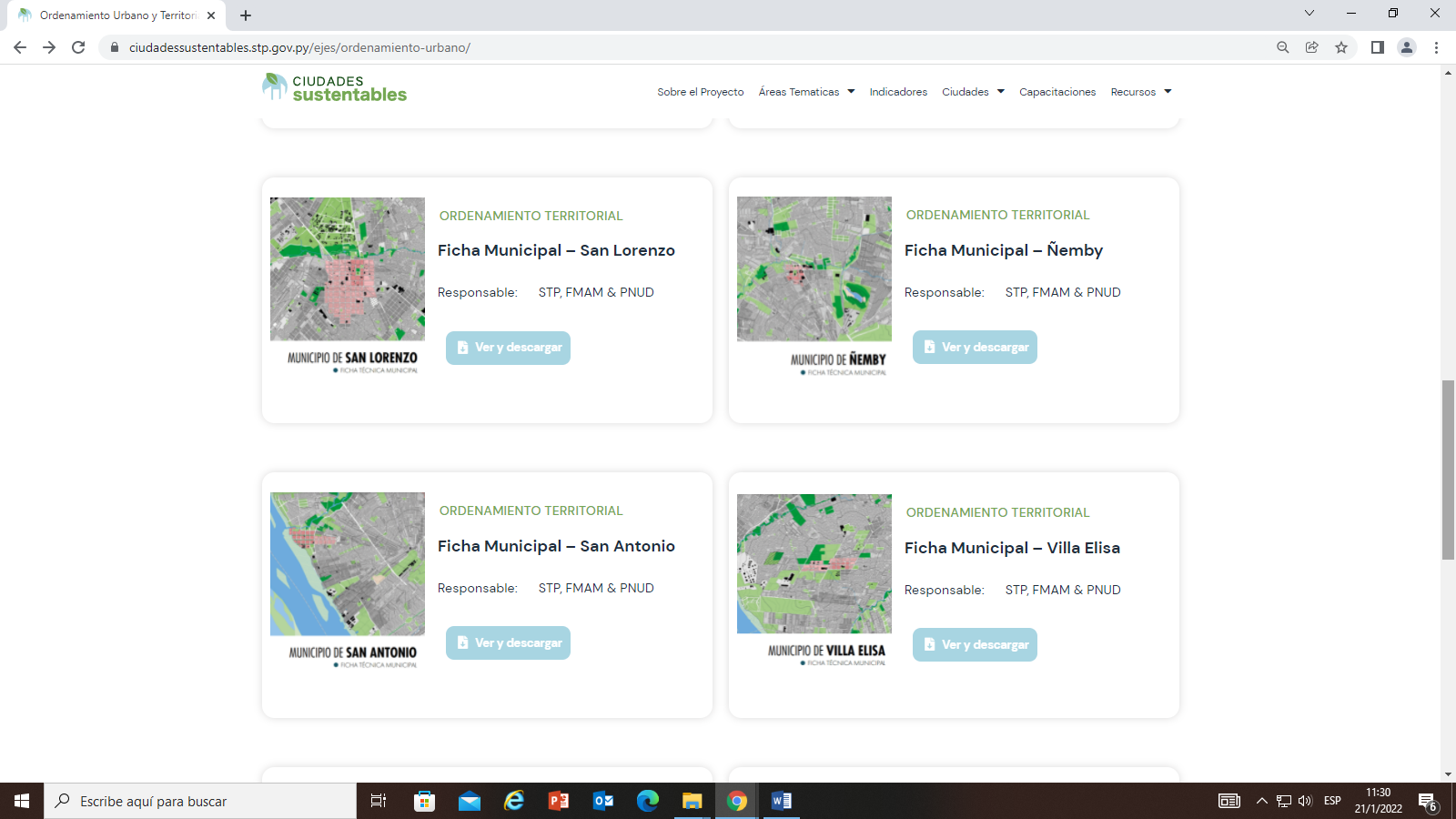The height and width of the screenshot is (819, 1456).
Task: Open the Indicadores menu item
Action: (x=898, y=92)
